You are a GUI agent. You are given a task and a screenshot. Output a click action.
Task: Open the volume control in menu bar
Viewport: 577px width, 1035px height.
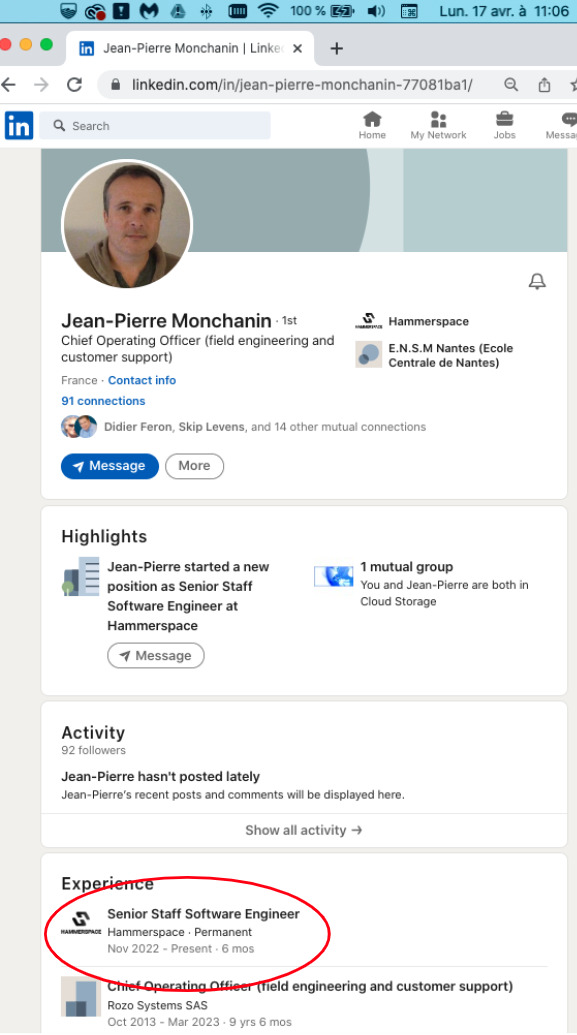point(376,11)
